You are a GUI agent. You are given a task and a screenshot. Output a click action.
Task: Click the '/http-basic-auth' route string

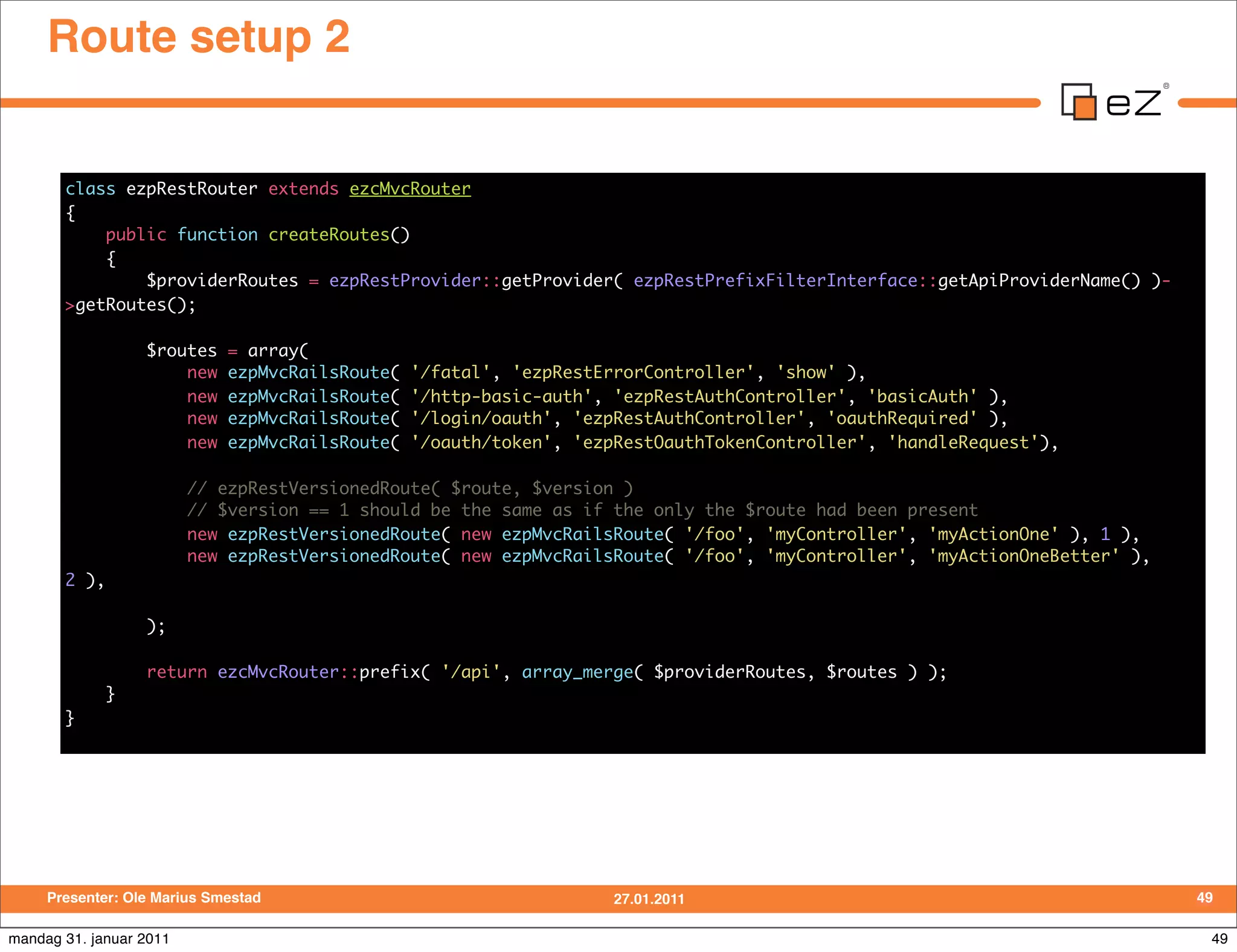click(x=501, y=397)
